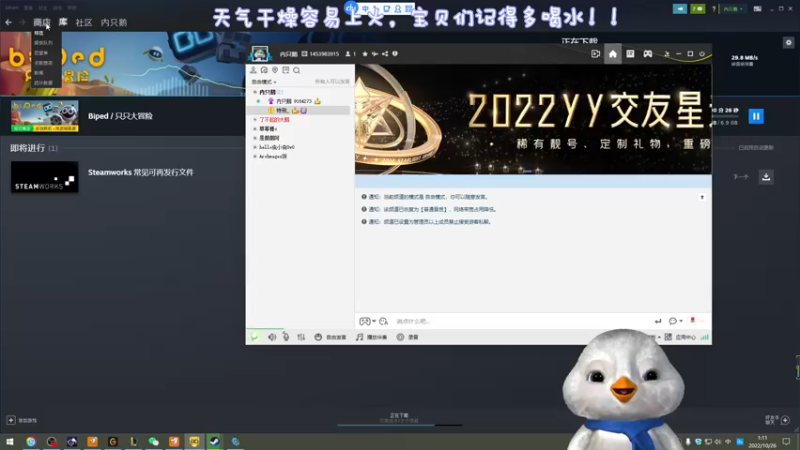Viewport: 800px width, 450px height.
Task: Open 应用中心 in YY bottom bar
Action: coord(680,337)
